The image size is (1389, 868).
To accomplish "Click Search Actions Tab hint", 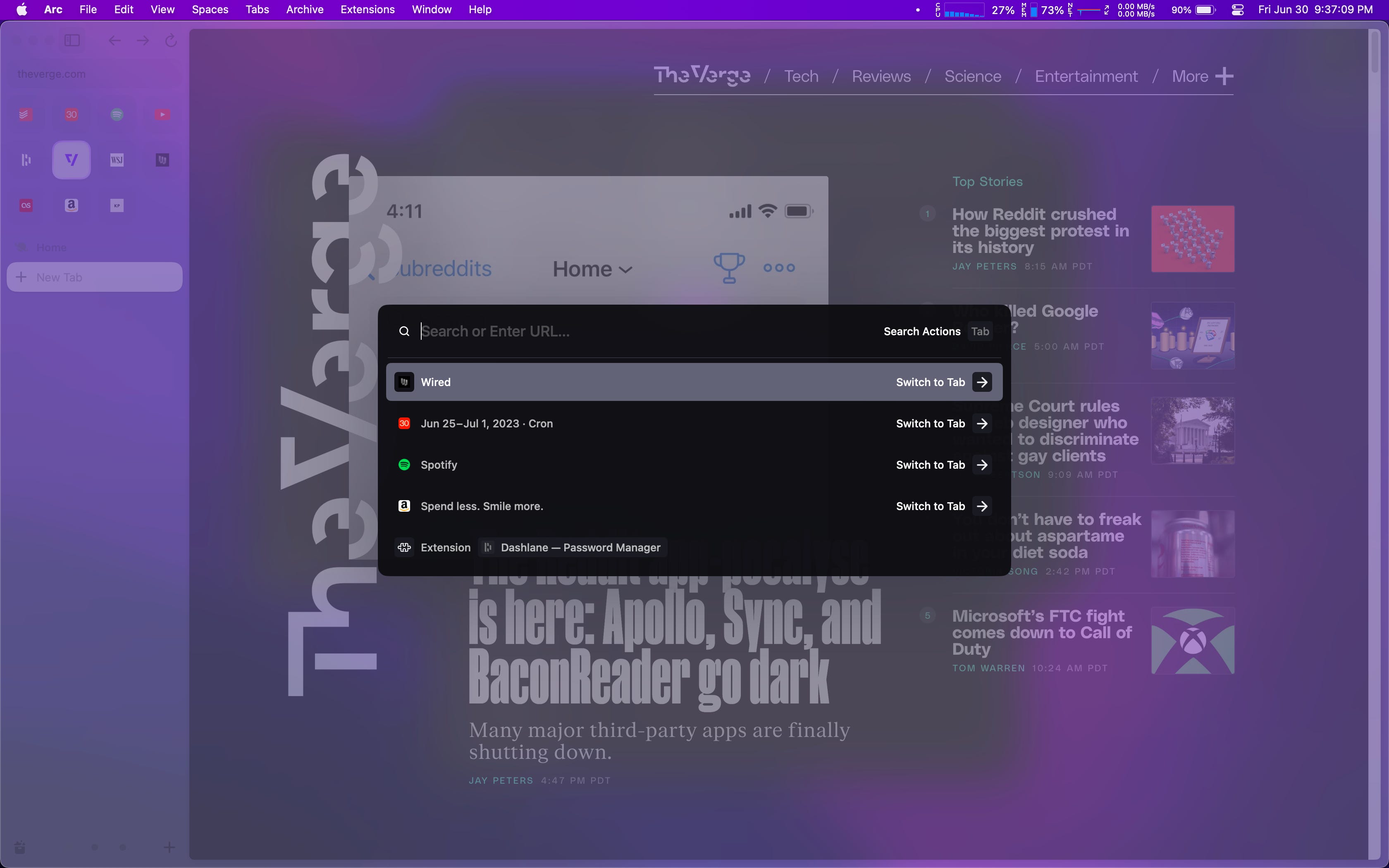I will [x=938, y=331].
